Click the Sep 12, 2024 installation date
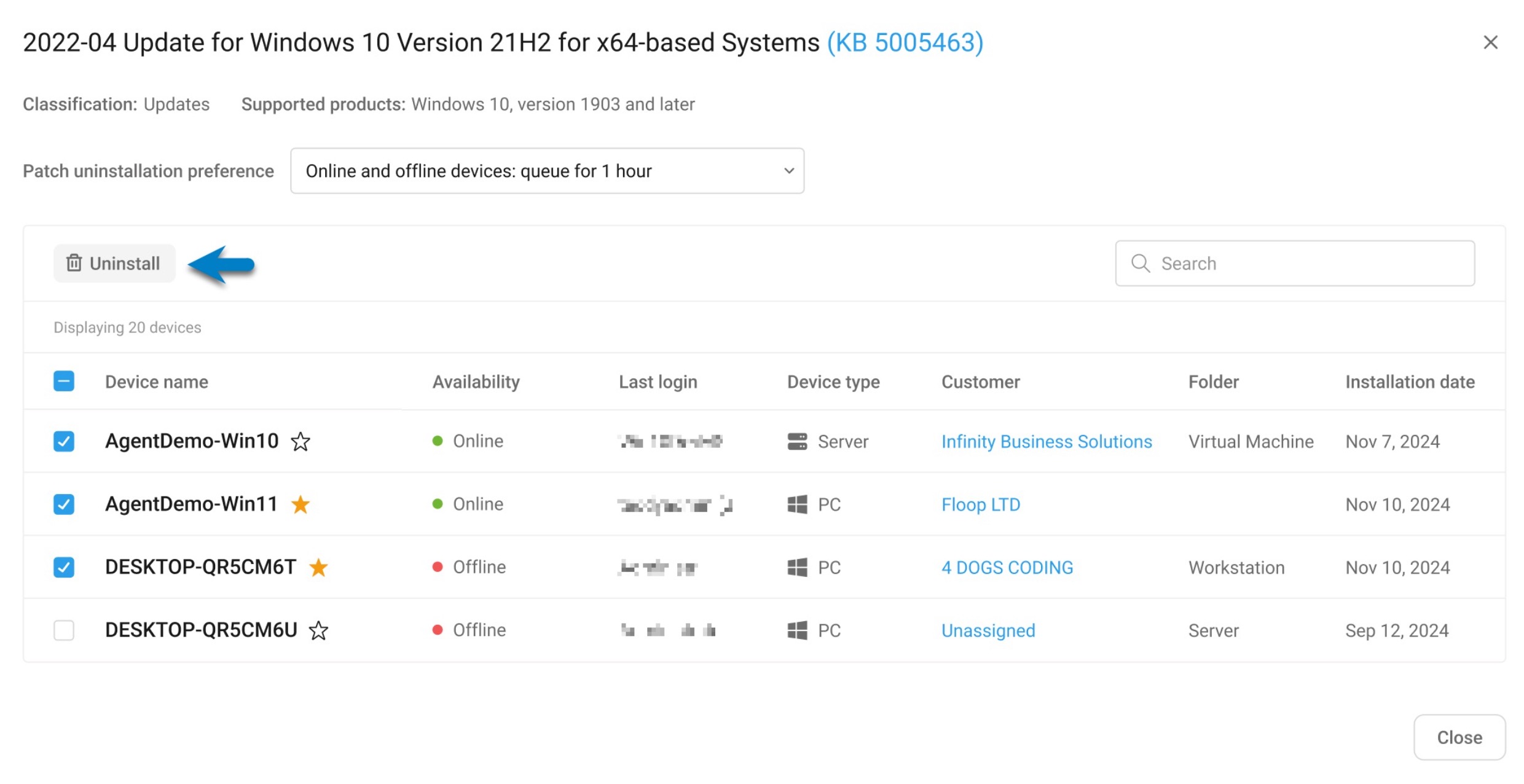This screenshot has width=1524, height=784. point(1397,631)
